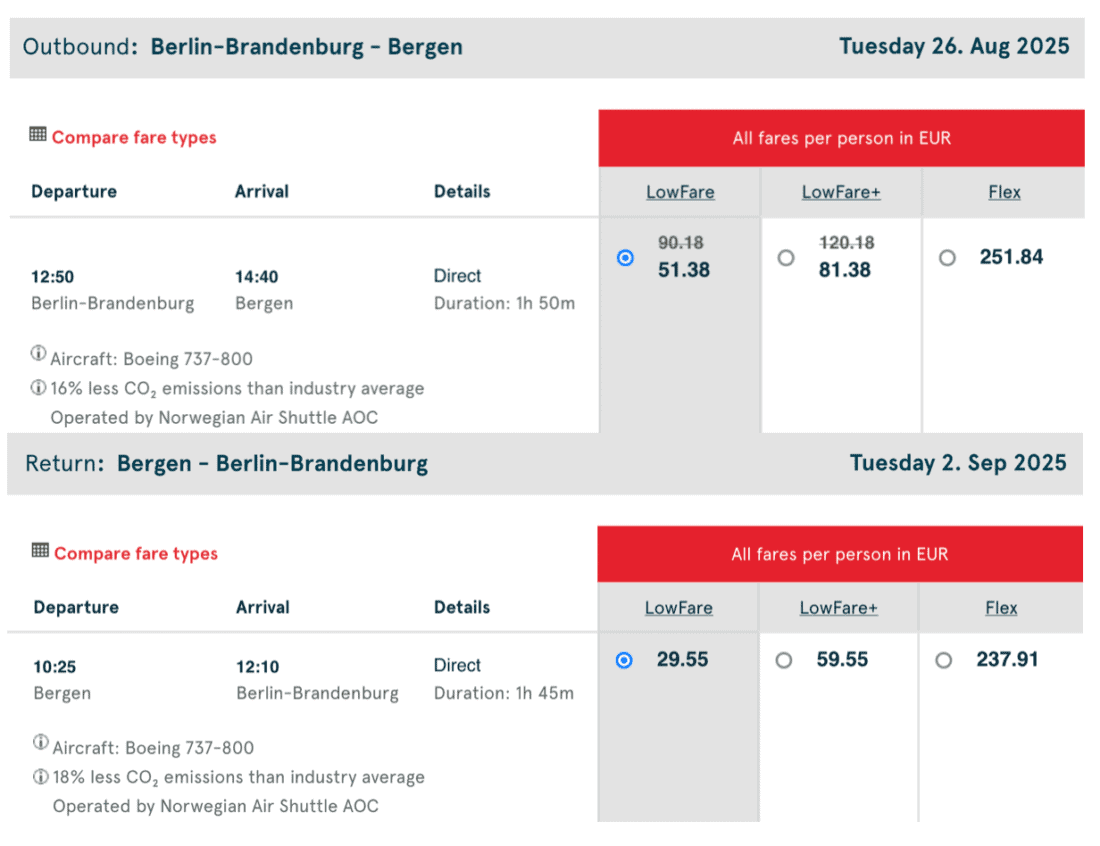Click the 18% less CO2 emissions info icon
Viewport: 1100px width, 846px height.
[x=40, y=776]
